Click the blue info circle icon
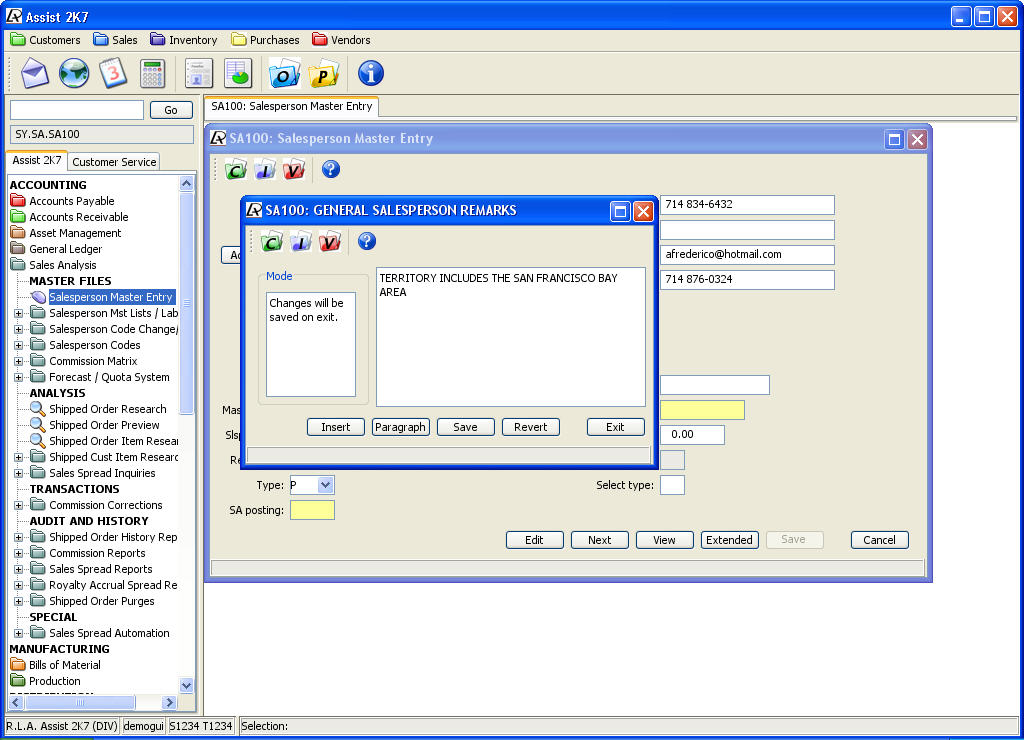 371,73
